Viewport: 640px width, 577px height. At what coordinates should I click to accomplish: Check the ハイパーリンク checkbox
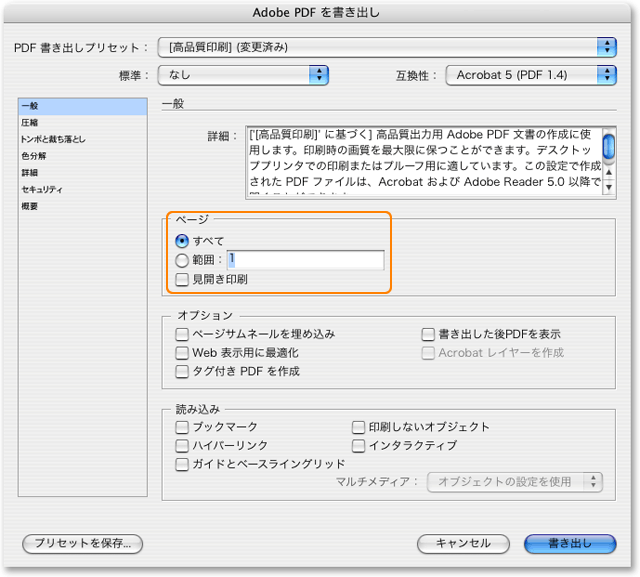[182, 445]
